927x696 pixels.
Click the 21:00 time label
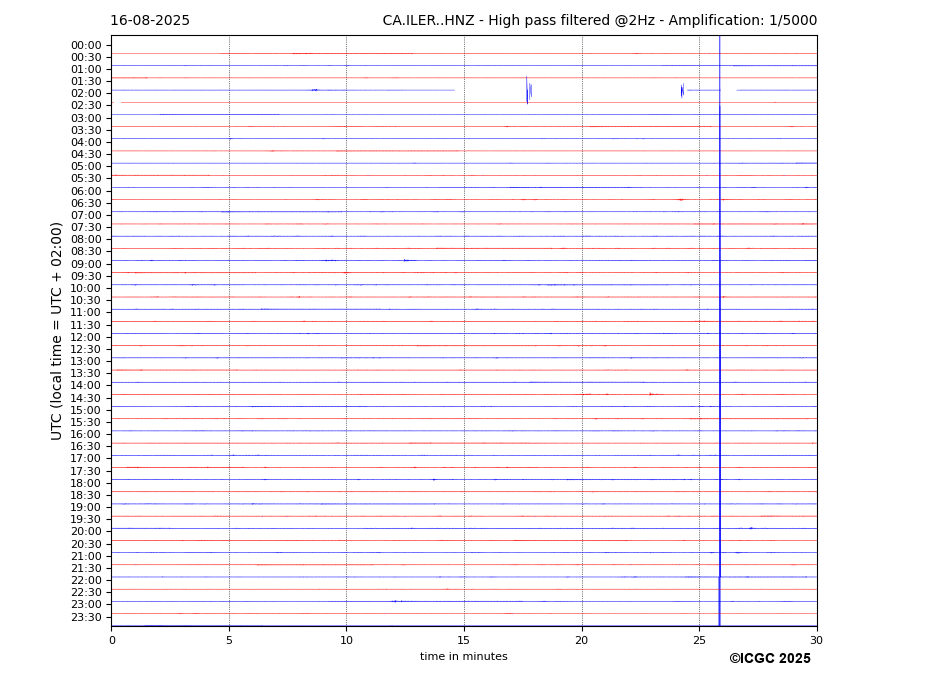click(86, 556)
